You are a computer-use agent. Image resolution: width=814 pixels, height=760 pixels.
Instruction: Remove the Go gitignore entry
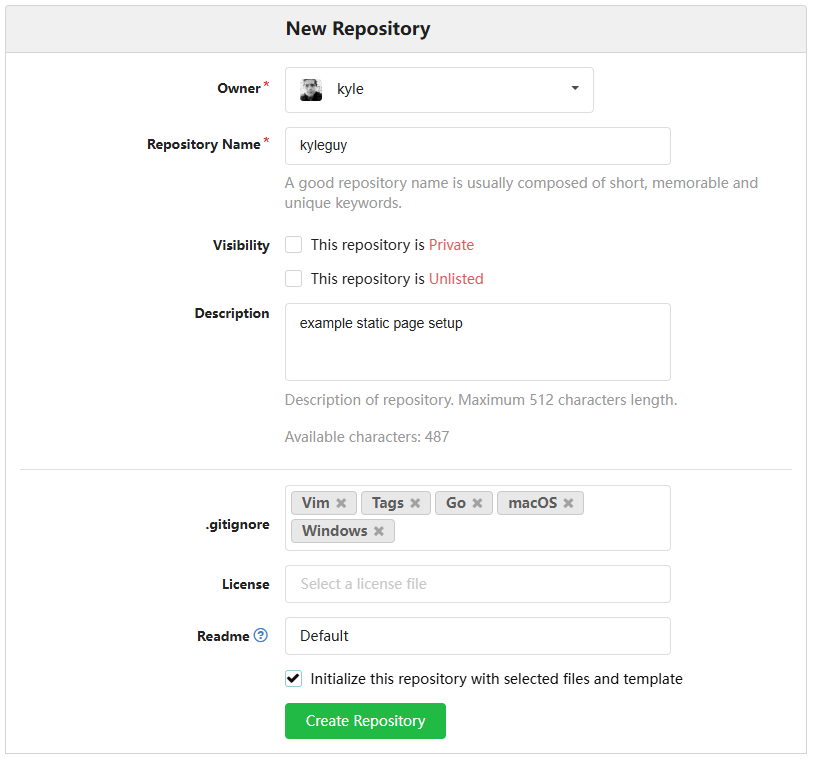click(478, 503)
